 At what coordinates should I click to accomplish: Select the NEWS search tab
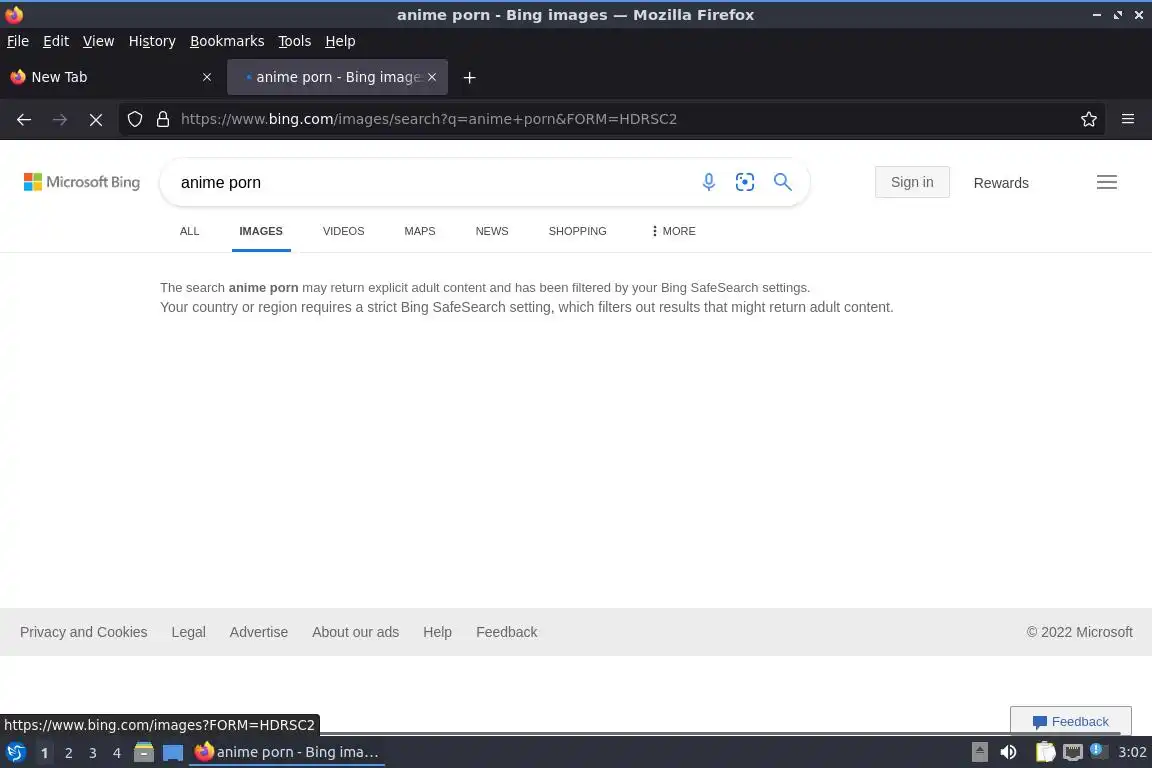(492, 231)
